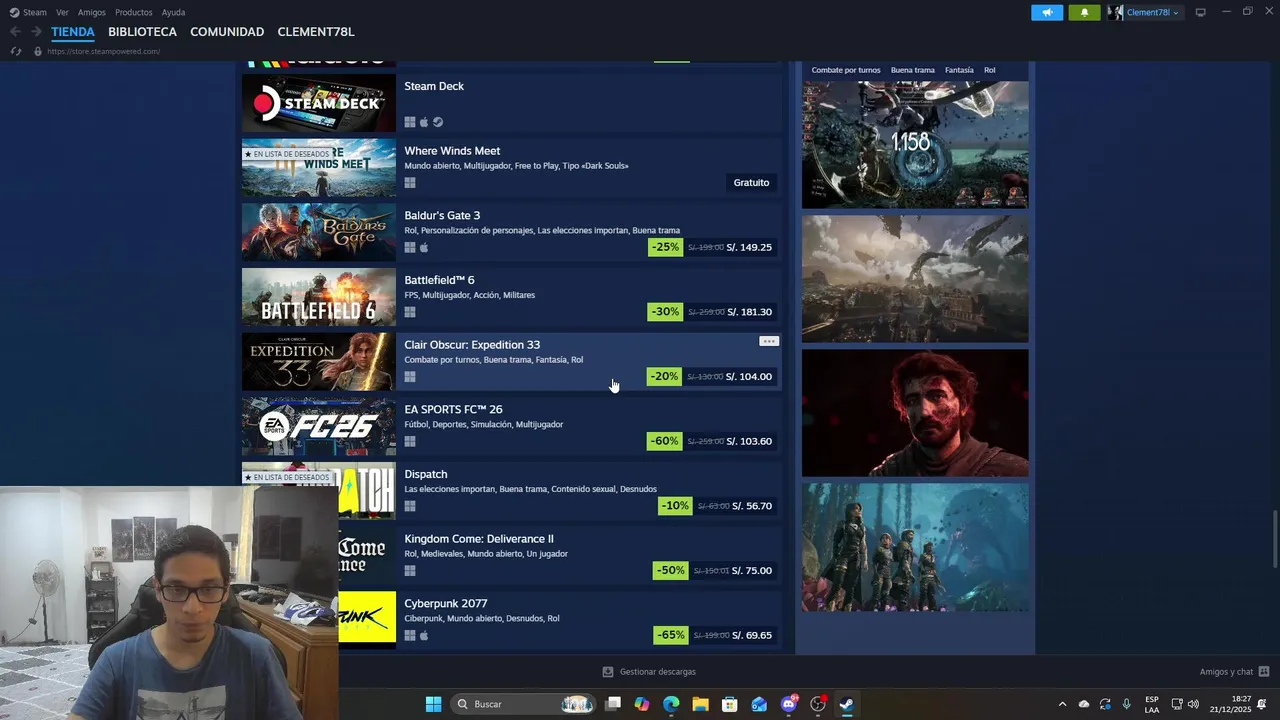The height and width of the screenshot is (720, 1280).
Task: Open the Steam Deck store entry
Action: [x=434, y=86]
